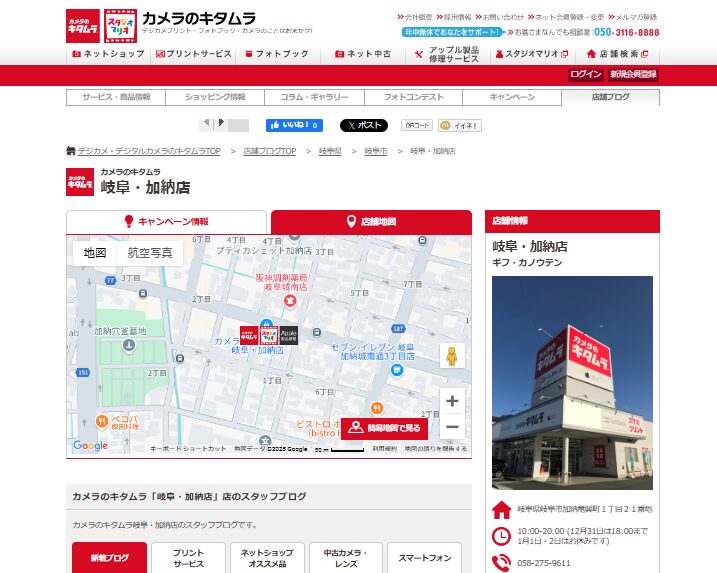Open the 店舗検索 menu item
Screen dimensions: 717x573
[617, 54]
